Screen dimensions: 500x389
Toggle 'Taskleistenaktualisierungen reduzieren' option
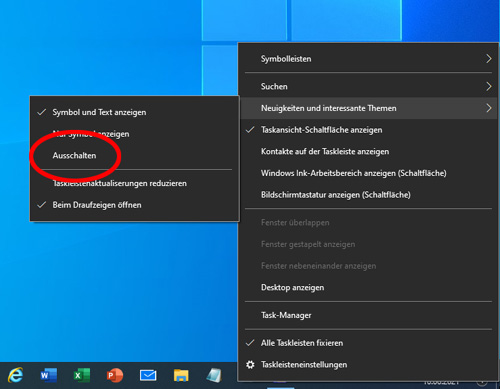pos(135,183)
